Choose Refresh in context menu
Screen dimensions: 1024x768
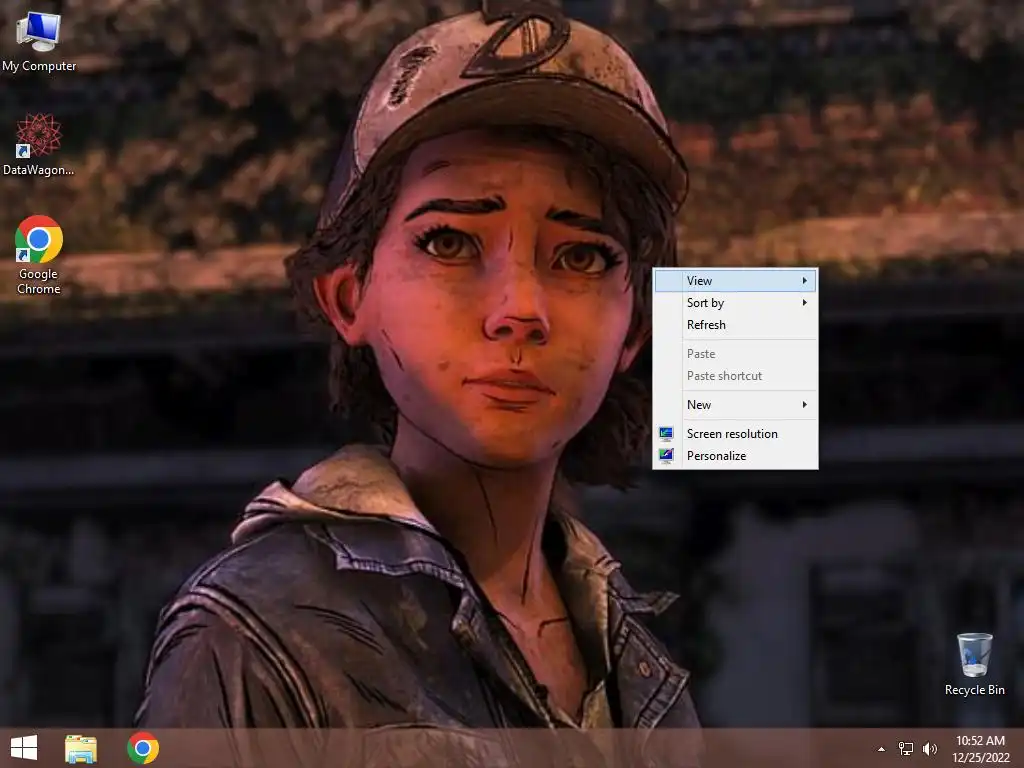735,325
